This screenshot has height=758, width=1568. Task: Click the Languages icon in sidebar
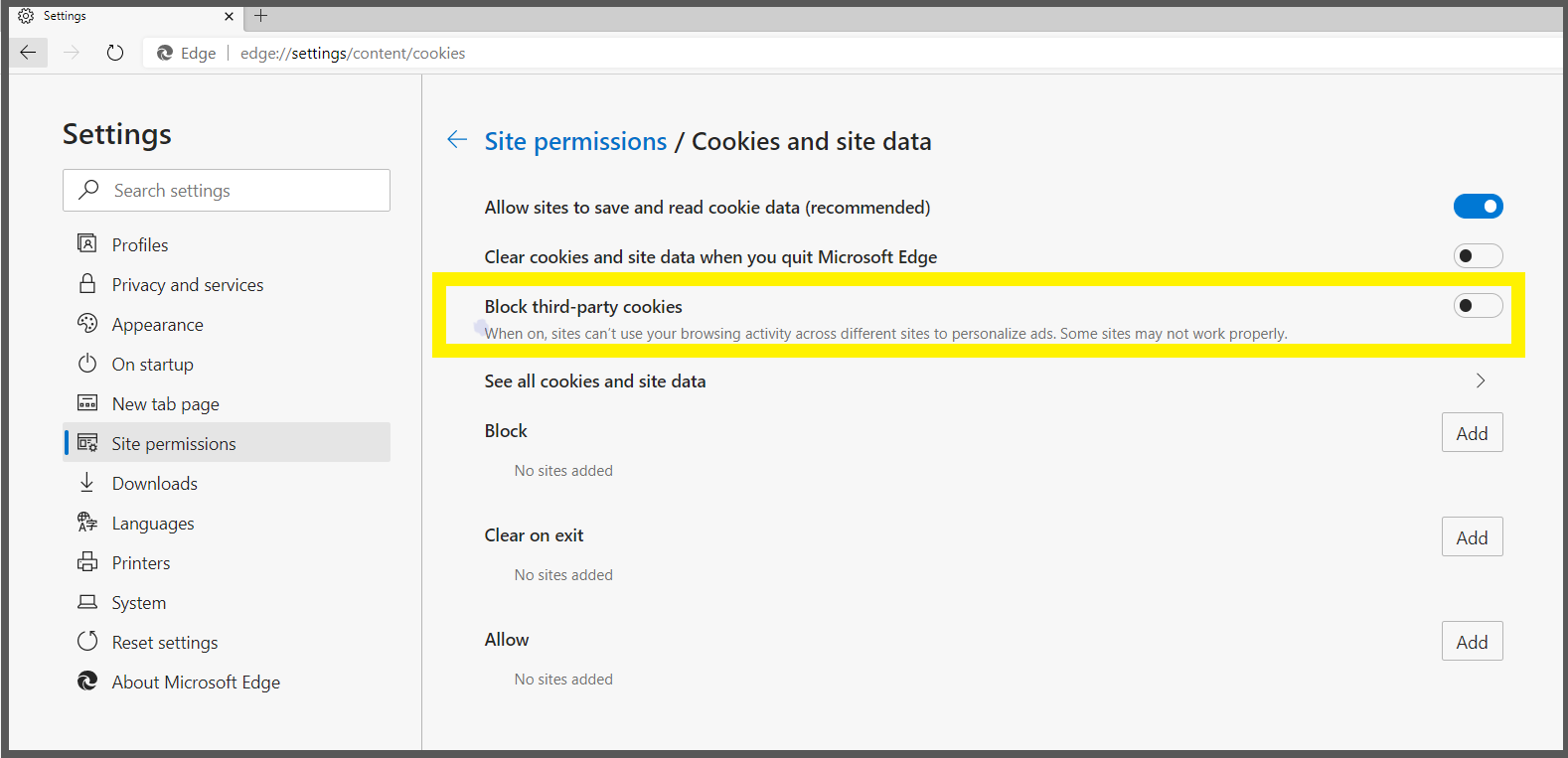(x=87, y=522)
